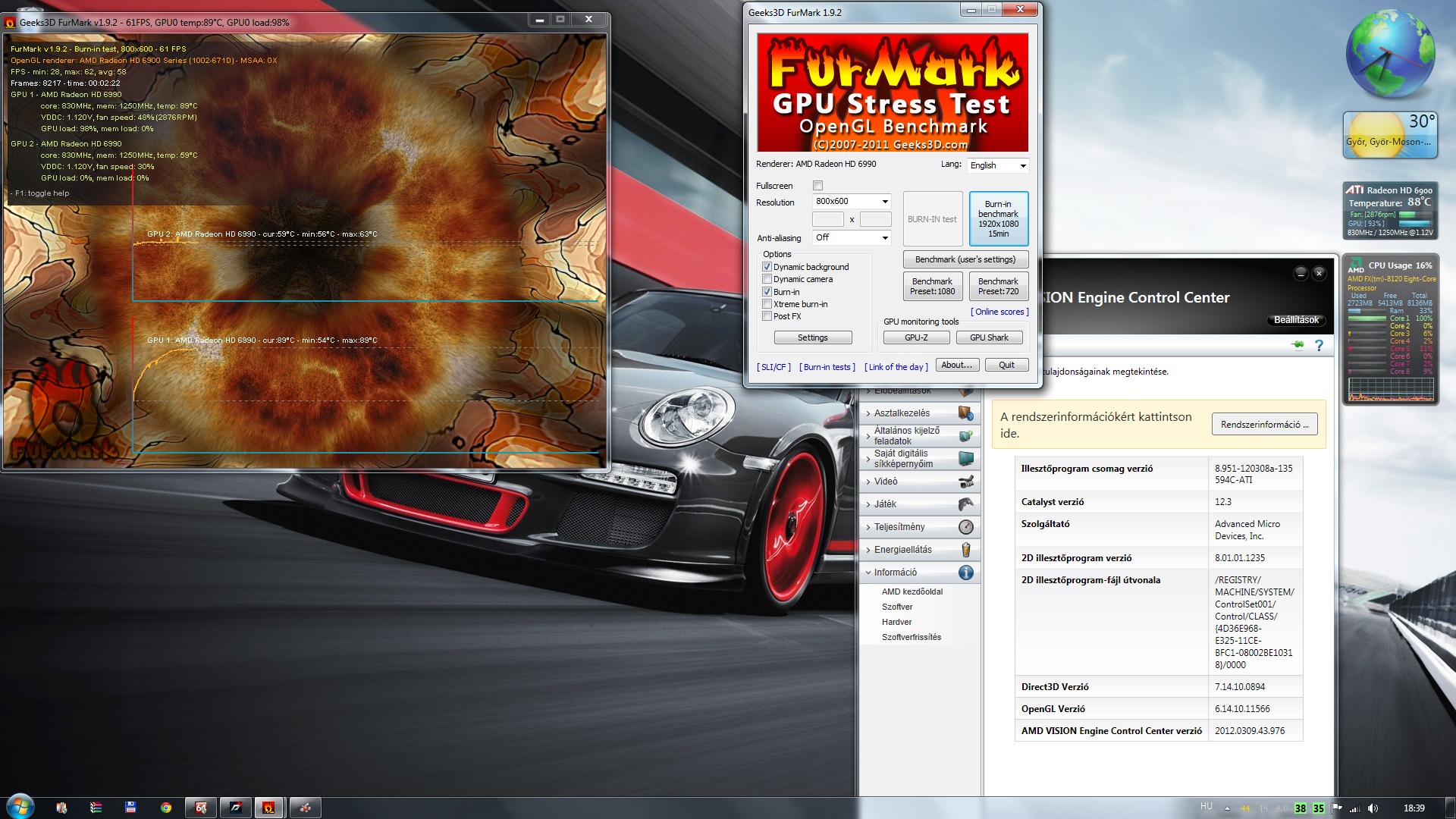This screenshot has height=819, width=1456.
Task: Open the Lang English dropdown
Action: 998,165
